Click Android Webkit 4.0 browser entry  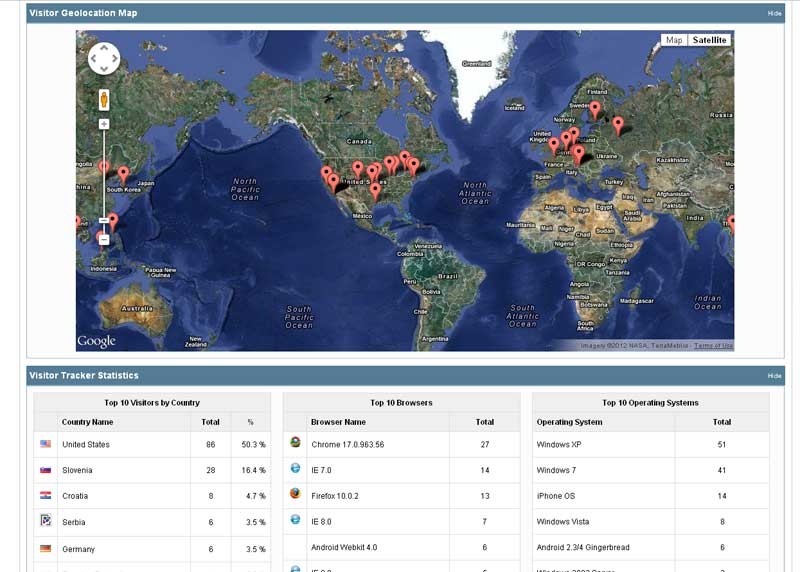344,547
